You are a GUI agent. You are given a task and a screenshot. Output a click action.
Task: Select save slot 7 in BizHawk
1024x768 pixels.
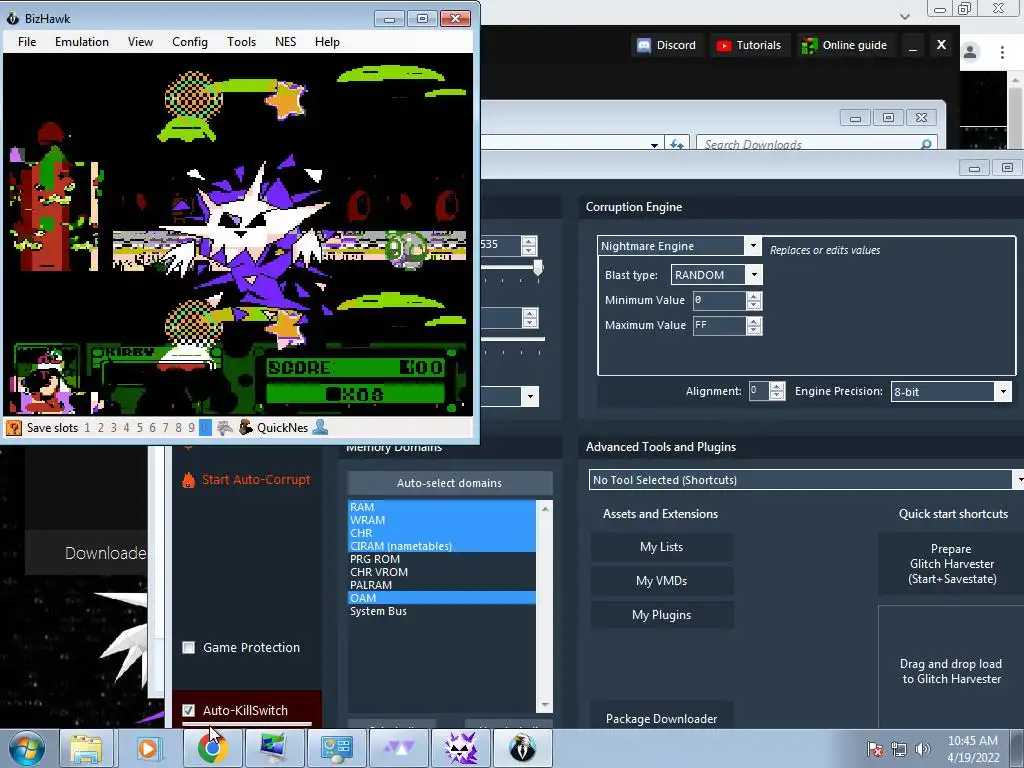[165, 428]
